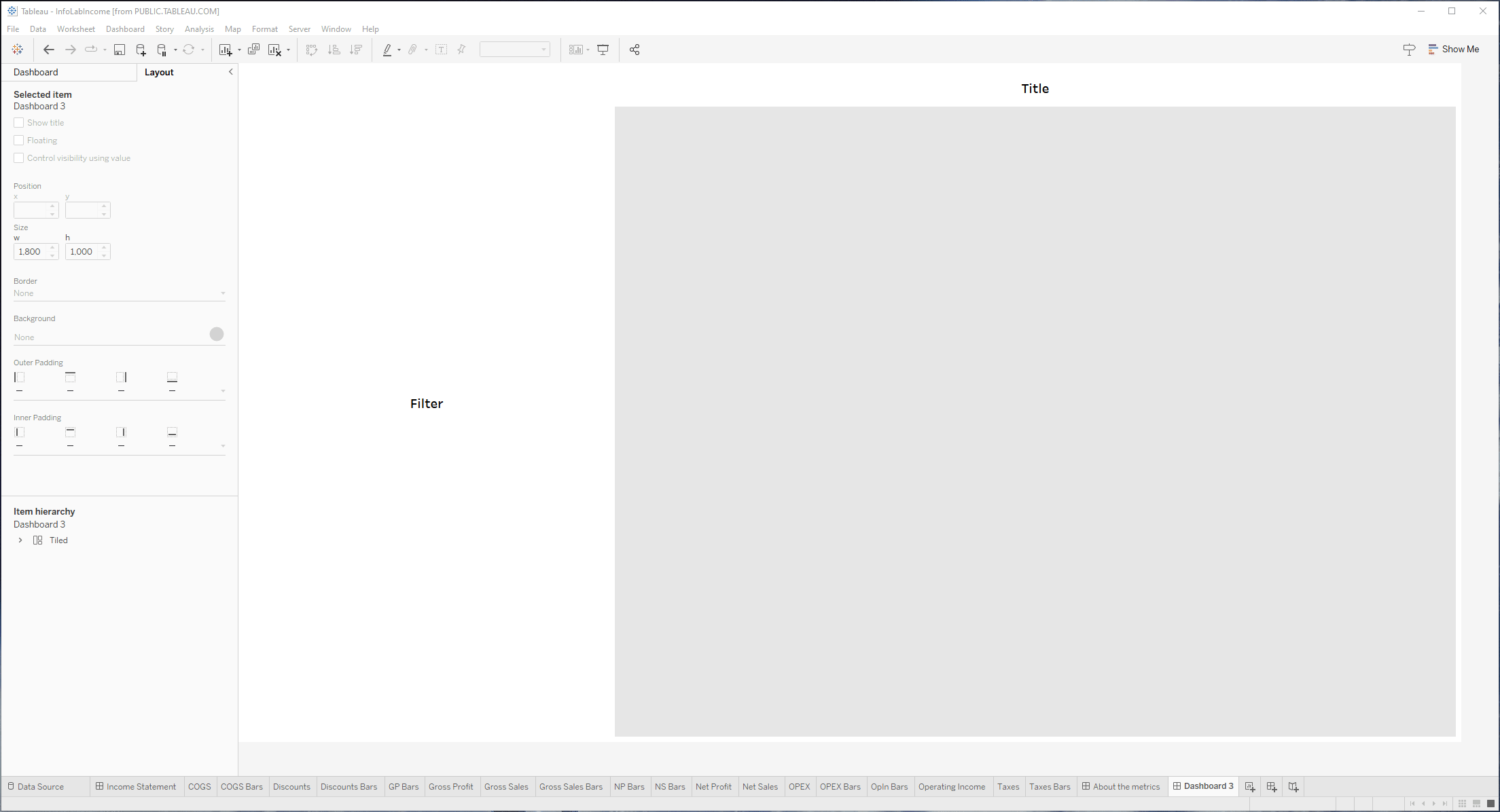Click the Highlight pen icon
The image size is (1500, 812).
pyautogui.click(x=387, y=50)
